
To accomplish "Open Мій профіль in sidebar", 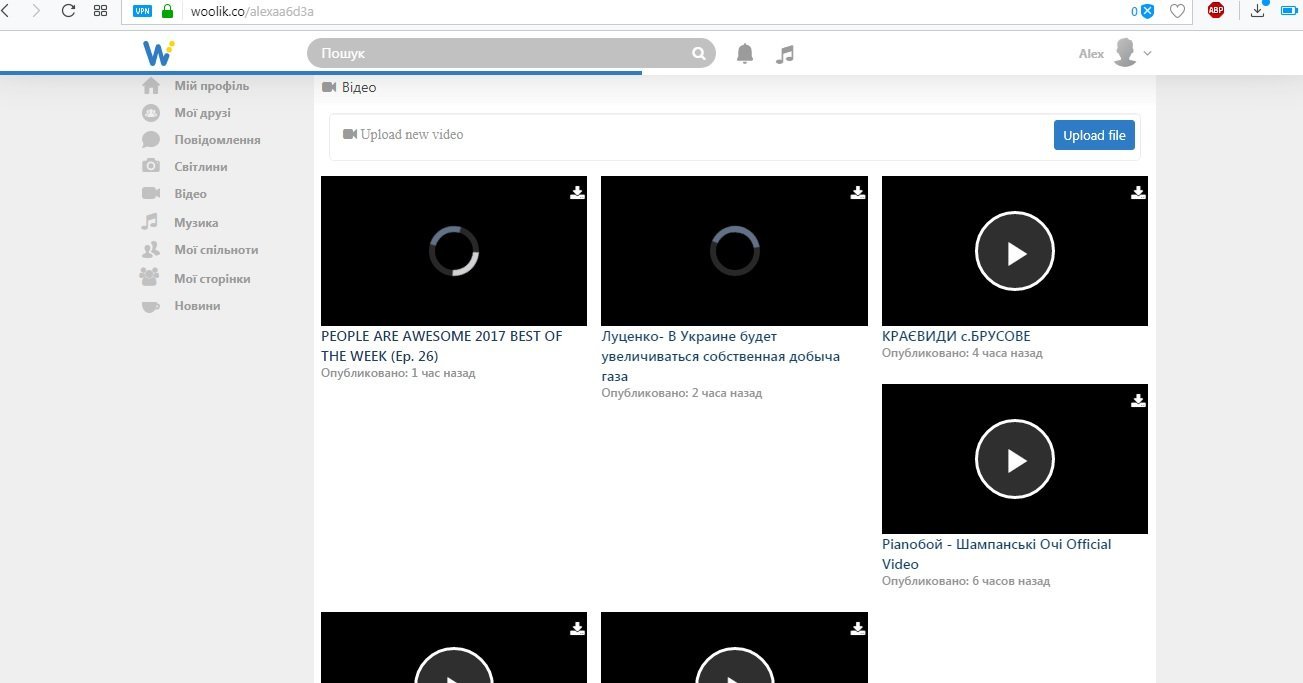I will coord(211,86).
